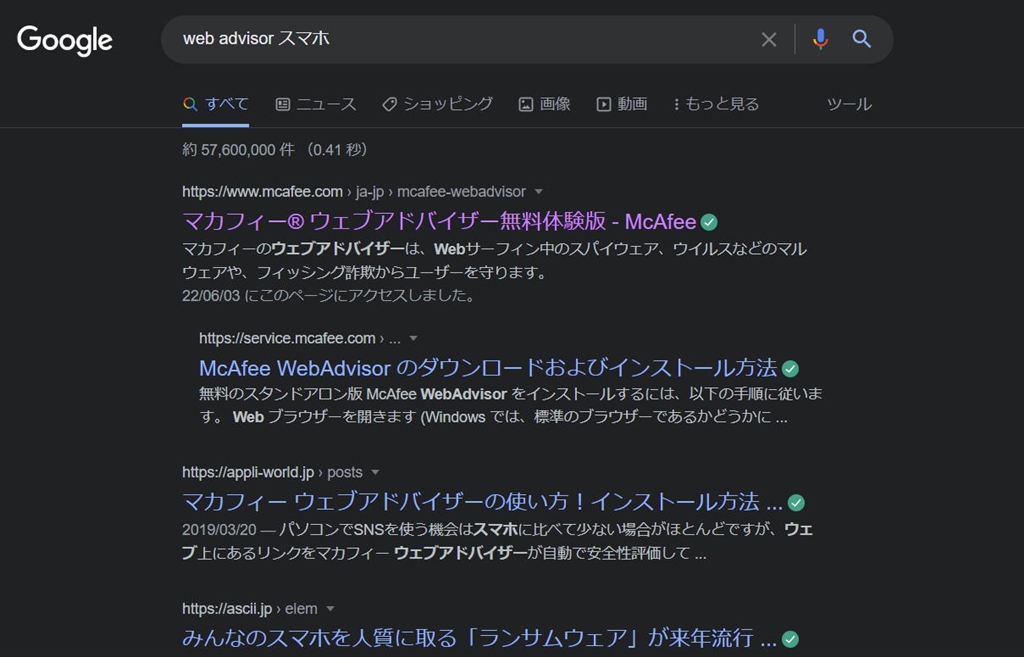The width and height of the screenshot is (1024, 657).
Task: Click the green checkmark beside みんなのスマホを人質に取る
Action: click(x=790, y=639)
